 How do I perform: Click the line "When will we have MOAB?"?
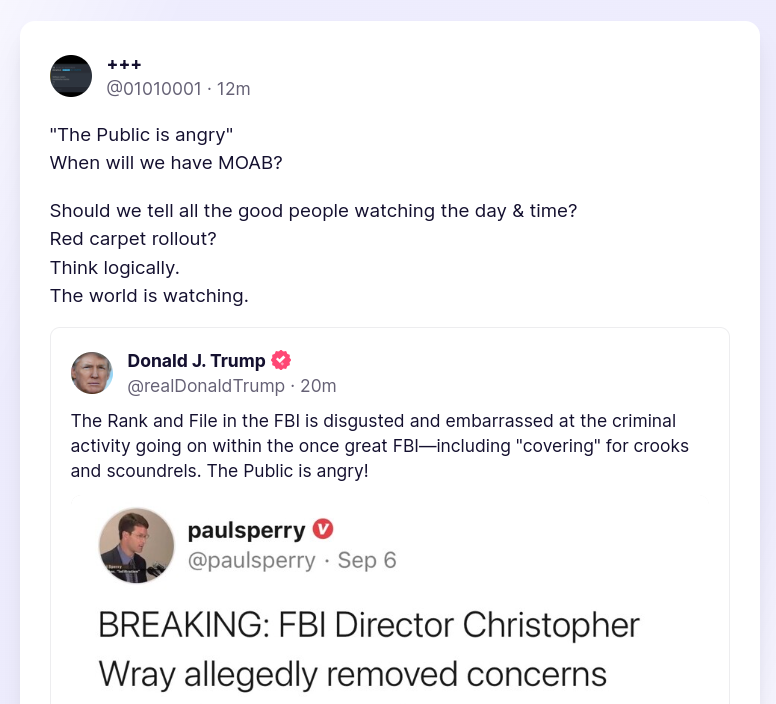tap(166, 162)
